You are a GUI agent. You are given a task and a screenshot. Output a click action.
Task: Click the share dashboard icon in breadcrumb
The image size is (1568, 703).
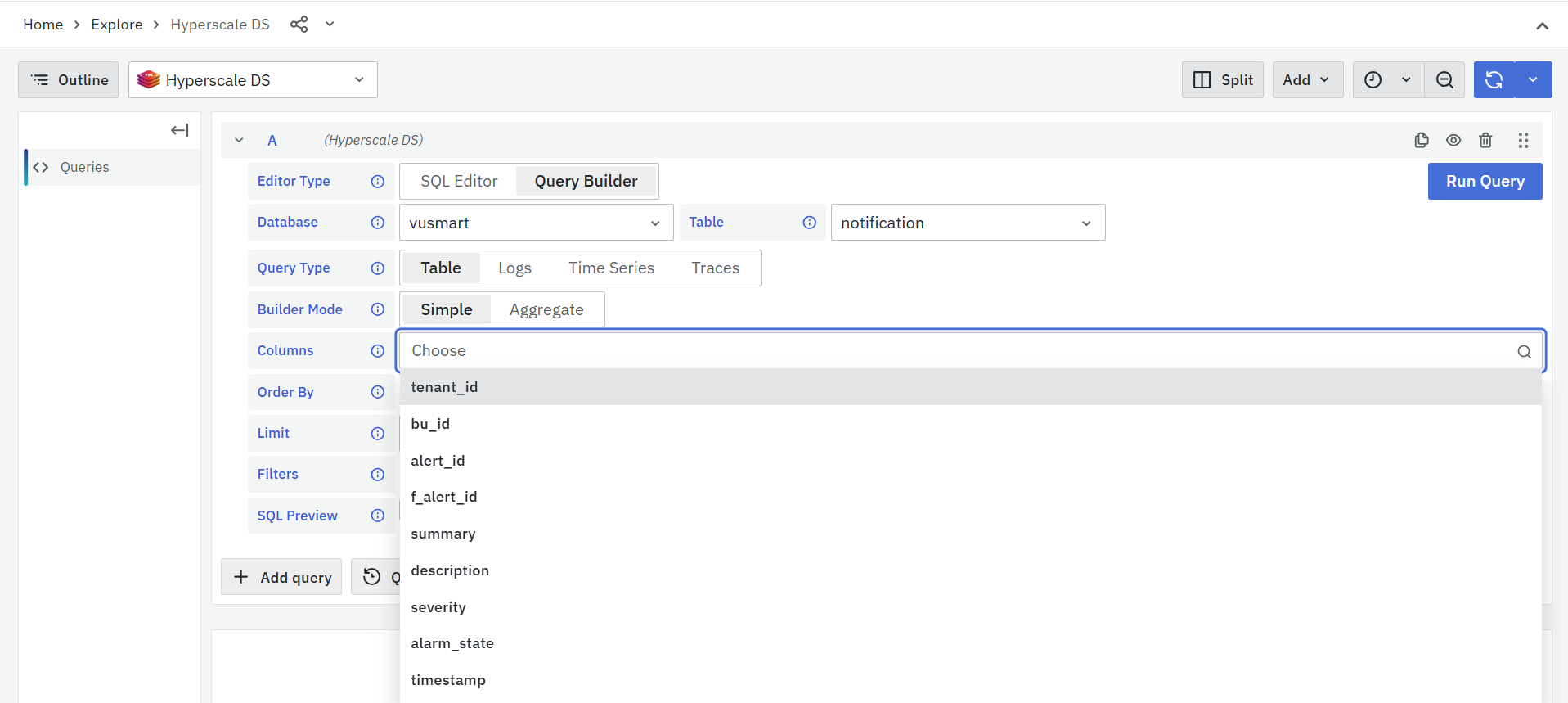coord(299,25)
